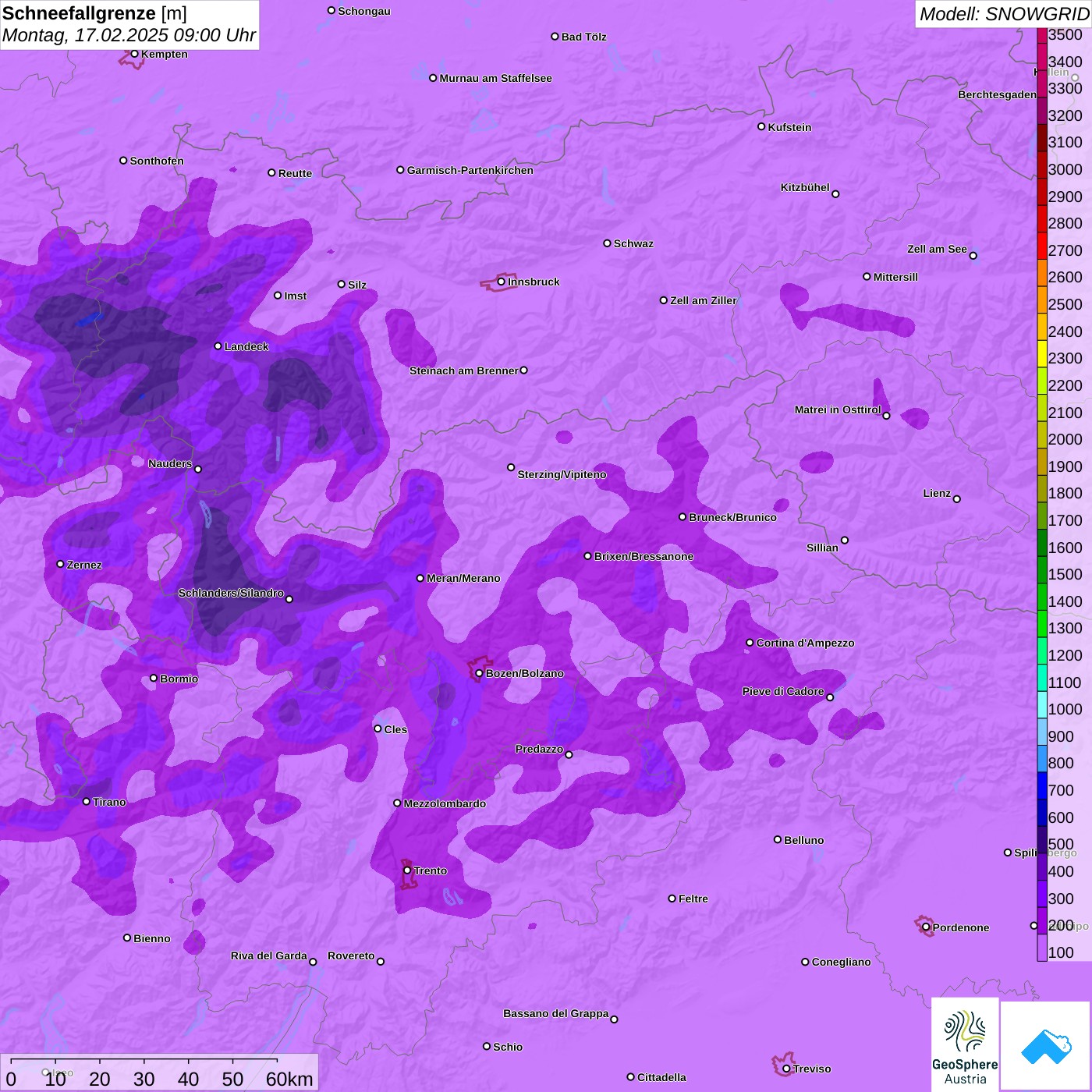Click the "Pieve di Cadore" label
This screenshot has width=1092, height=1092.
click(783, 691)
